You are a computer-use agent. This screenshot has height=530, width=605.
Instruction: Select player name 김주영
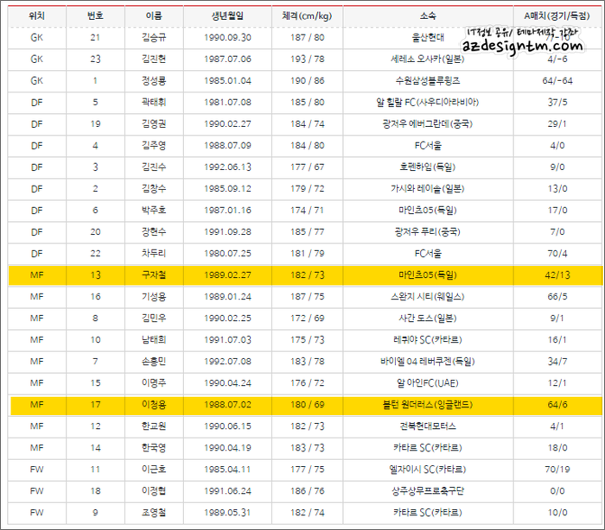click(154, 146)
